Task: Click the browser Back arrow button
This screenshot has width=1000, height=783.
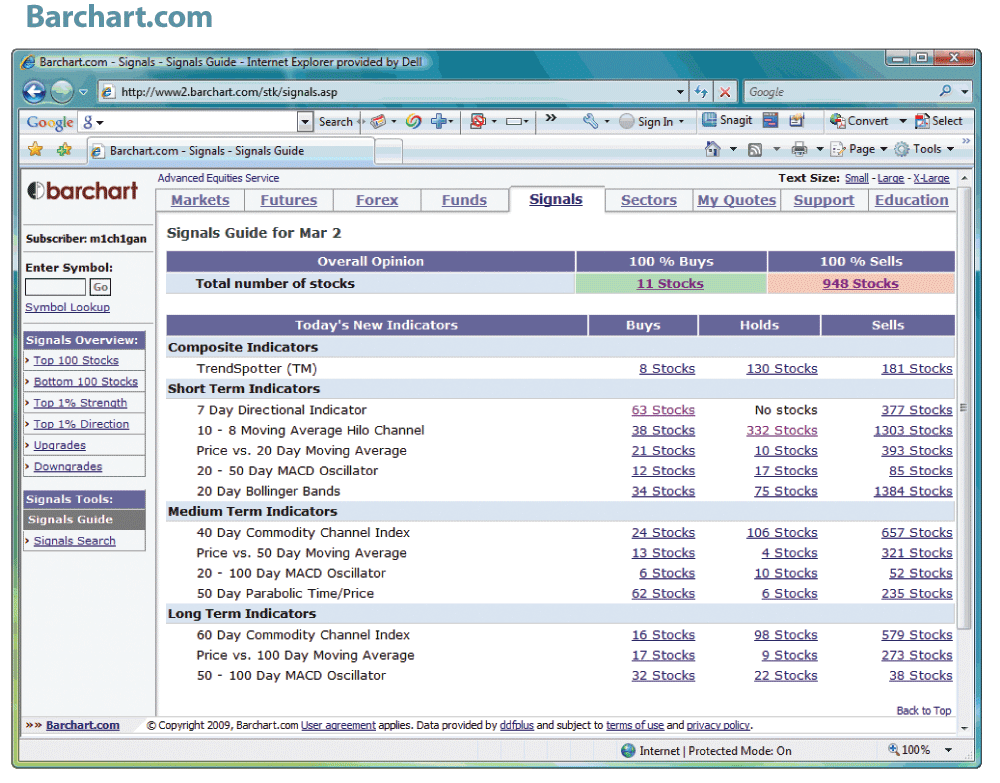Action: (35, 92)
